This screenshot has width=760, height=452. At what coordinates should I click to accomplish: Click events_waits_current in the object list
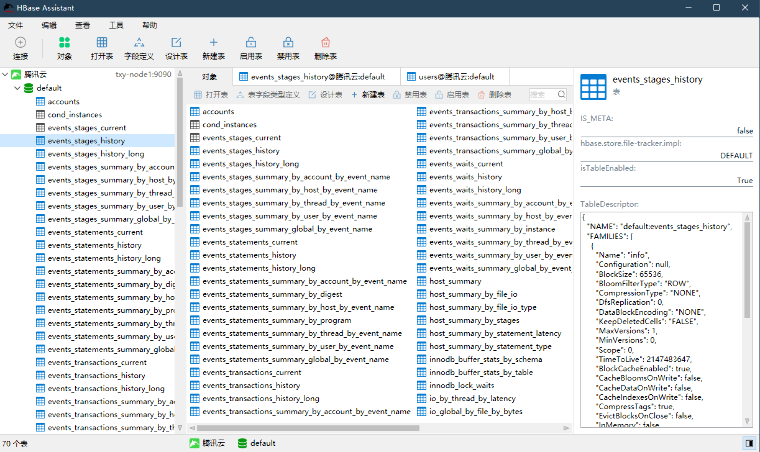pyautogui.click(x=466, y=164)
